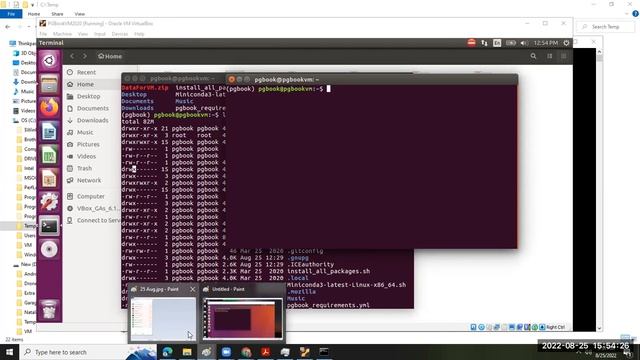Open Adobe Acrobat from the taskbar
The height and width of the screenshot is (360, 640).
[265, 352]
